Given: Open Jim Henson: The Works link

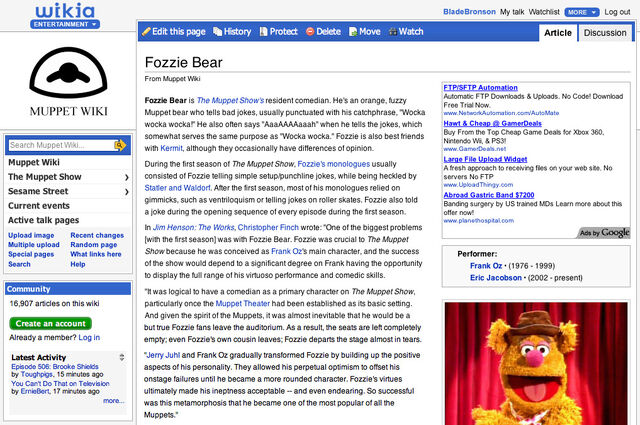Looking at the screenshot, I should (x=193, y=227).
